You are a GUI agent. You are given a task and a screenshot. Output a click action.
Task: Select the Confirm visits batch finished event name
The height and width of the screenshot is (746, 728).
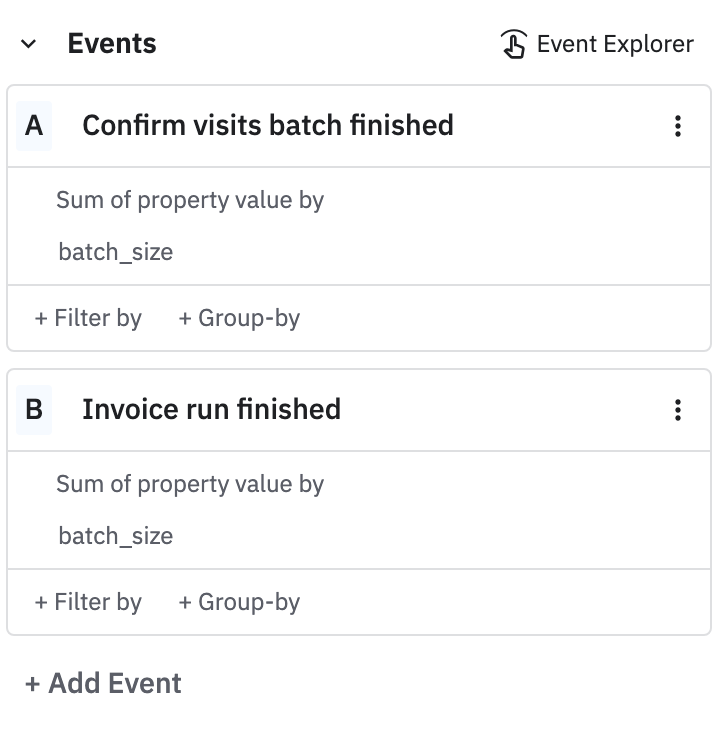(x=267, y=126)
